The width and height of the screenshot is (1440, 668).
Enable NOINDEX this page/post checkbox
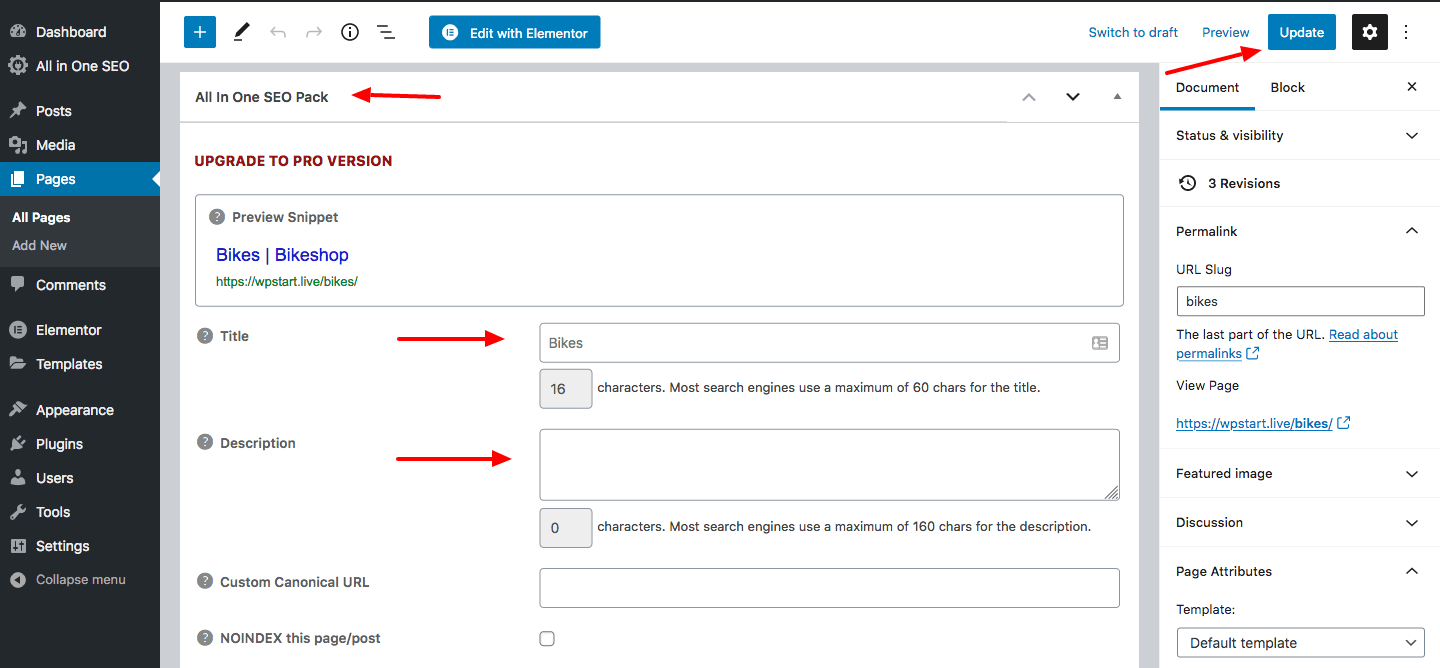tap(547, 639)
